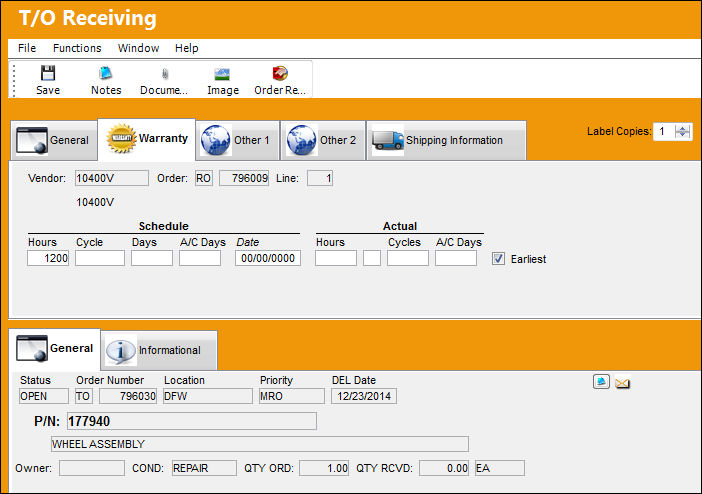
Task: Open the Notes toolbar icon
Action: click(x=106, y=73)
